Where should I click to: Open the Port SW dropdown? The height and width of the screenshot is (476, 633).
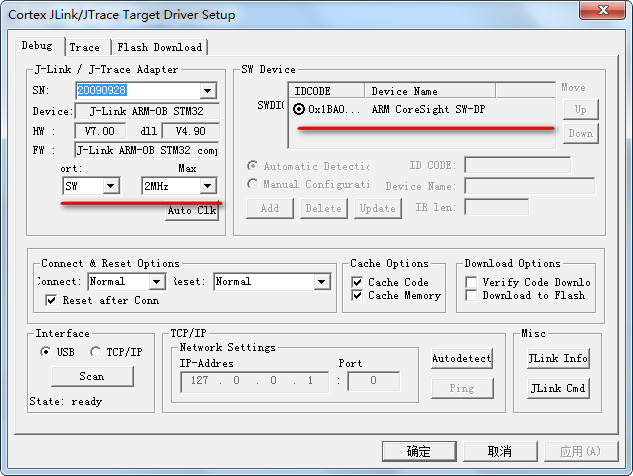coord(111,186)
